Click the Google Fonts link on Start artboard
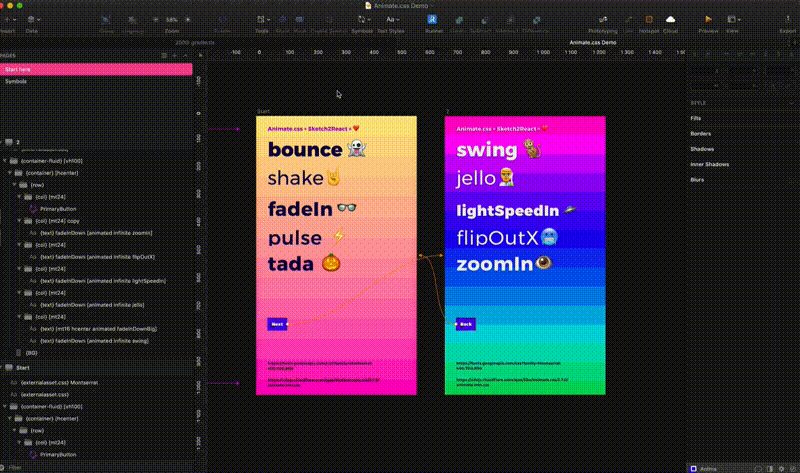800x473 pixels. [320, 365]
